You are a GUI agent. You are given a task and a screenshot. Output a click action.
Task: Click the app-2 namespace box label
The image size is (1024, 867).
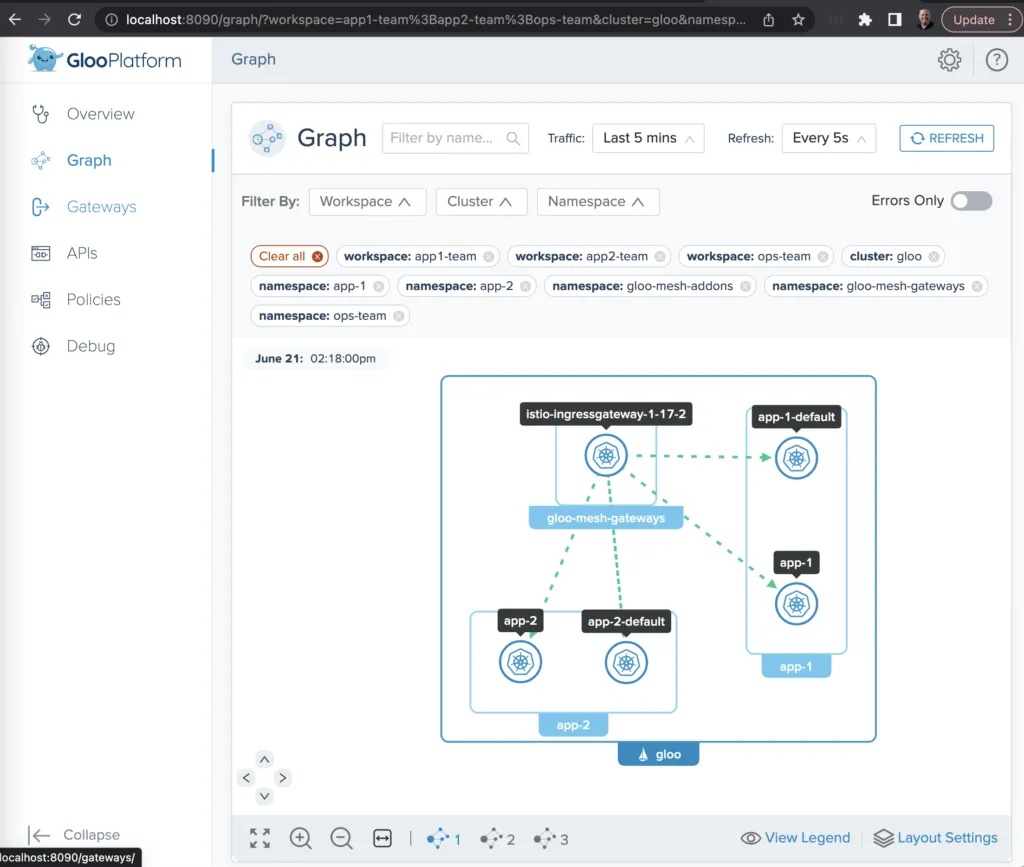(573, 725)
